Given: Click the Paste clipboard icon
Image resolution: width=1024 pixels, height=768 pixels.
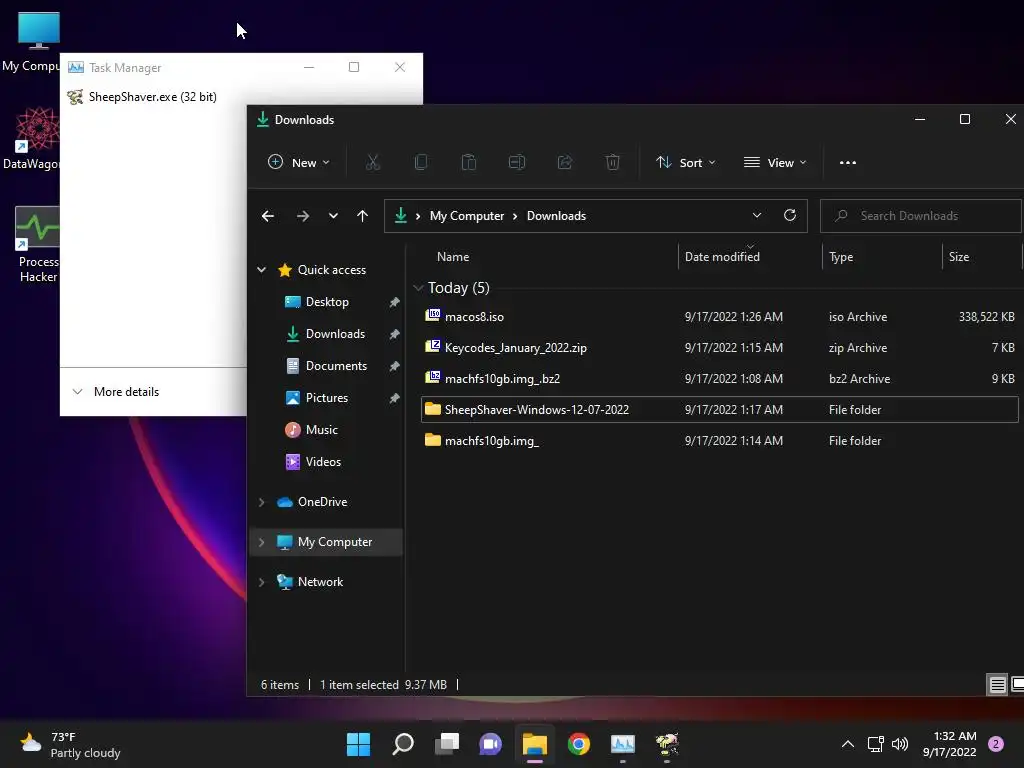Looking at the screenshot, I should pyautogui.click(x=469, y=162).
